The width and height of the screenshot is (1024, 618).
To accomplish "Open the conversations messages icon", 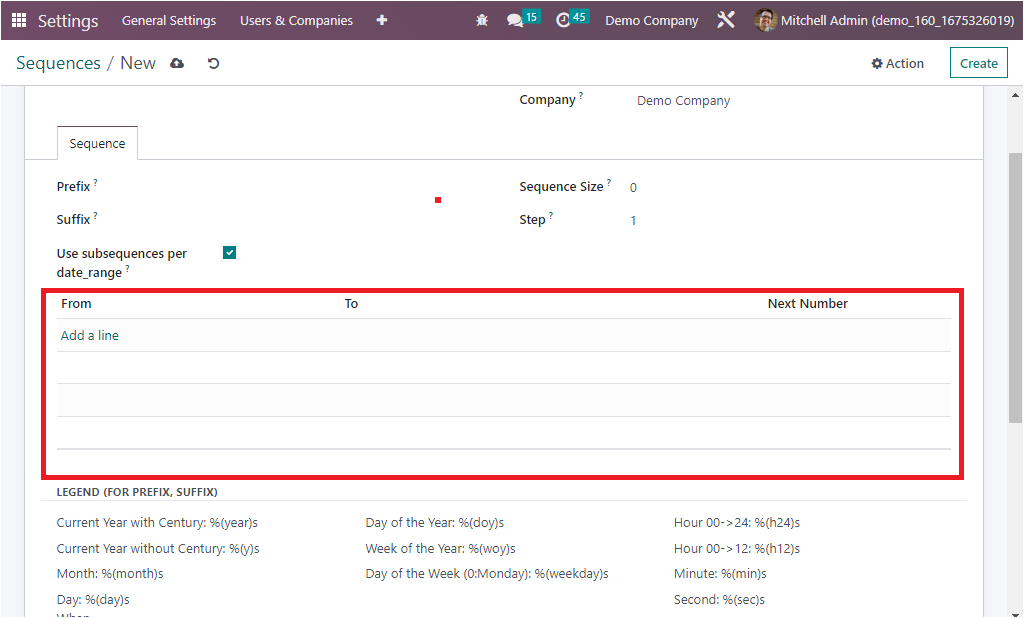I will point(515,20).
